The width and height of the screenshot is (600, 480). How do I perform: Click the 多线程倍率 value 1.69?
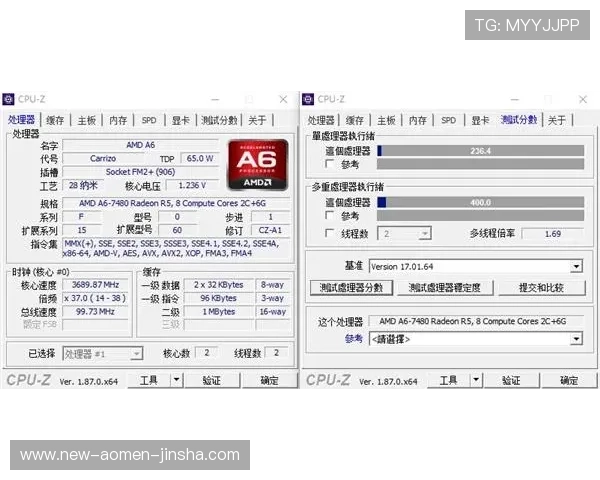553,233
